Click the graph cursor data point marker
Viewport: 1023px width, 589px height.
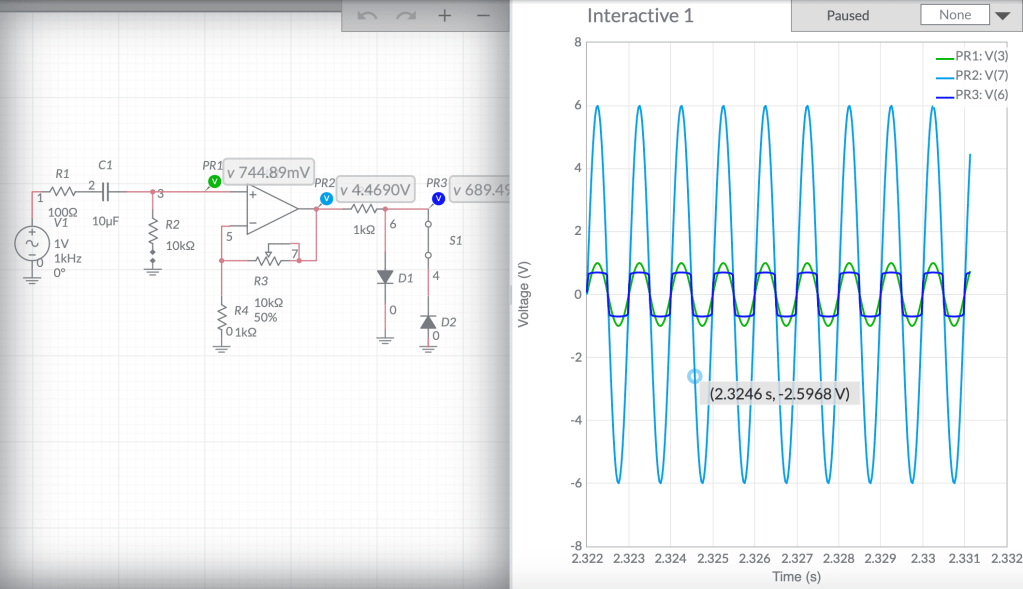pos(695,376)
